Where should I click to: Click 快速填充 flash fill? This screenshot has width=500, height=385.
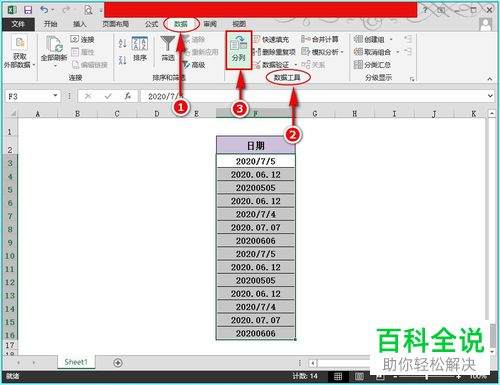(x=271, y=39)
